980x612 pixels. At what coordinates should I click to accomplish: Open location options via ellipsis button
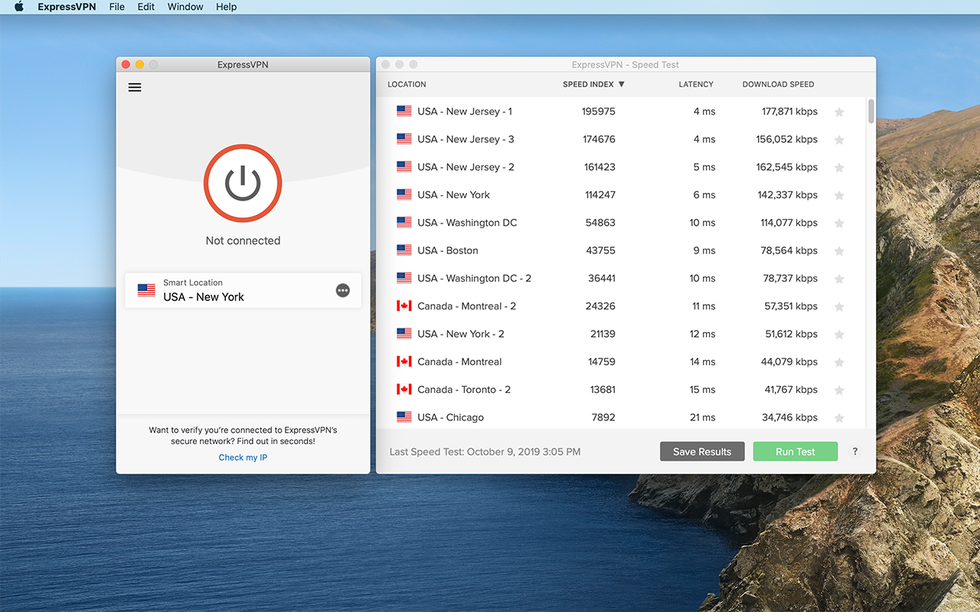[x=342, y=289]
